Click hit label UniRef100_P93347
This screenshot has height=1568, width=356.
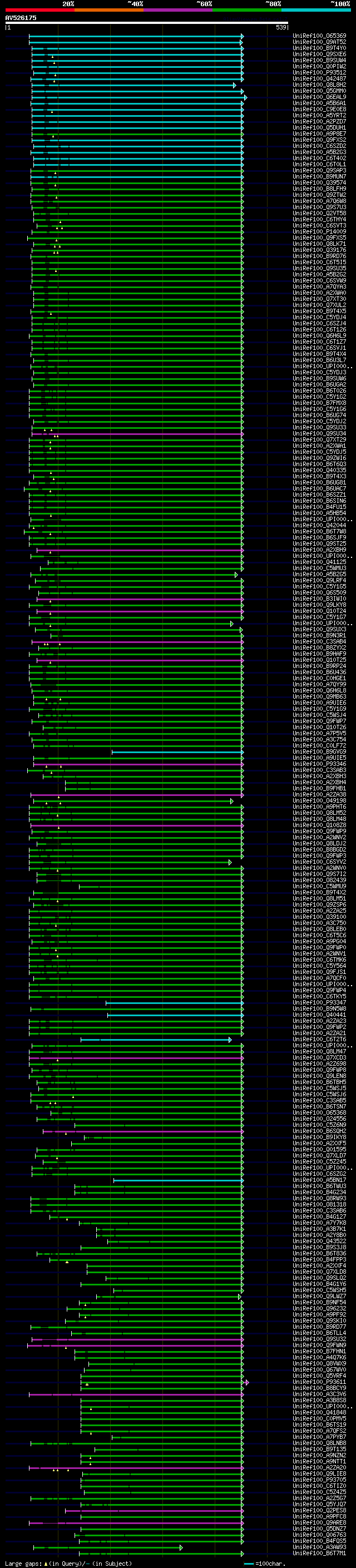tap(319, 1002)
